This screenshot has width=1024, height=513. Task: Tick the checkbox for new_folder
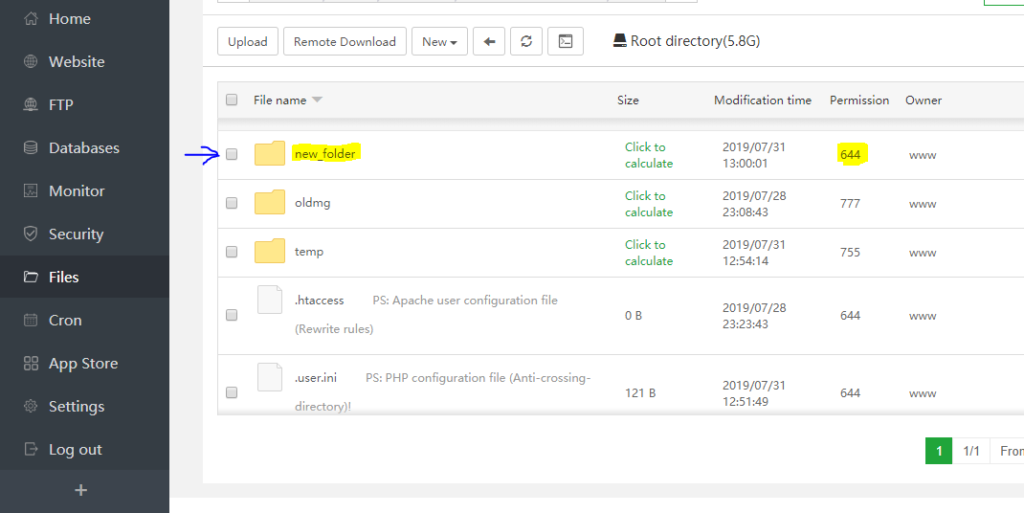pos(232,154)
